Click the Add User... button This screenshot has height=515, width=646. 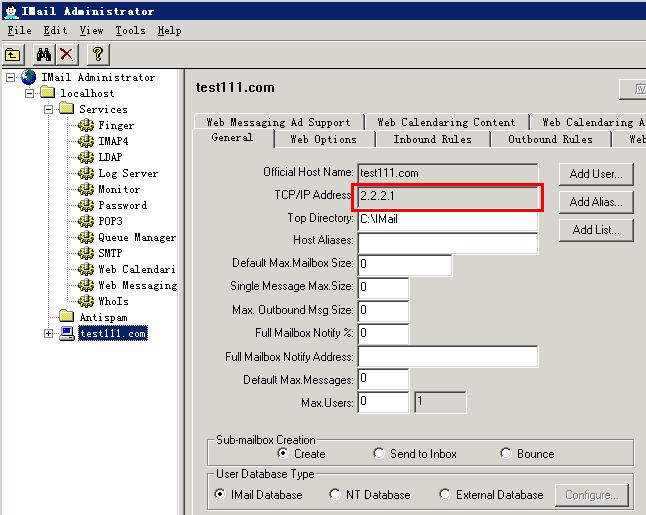[595, 174]
